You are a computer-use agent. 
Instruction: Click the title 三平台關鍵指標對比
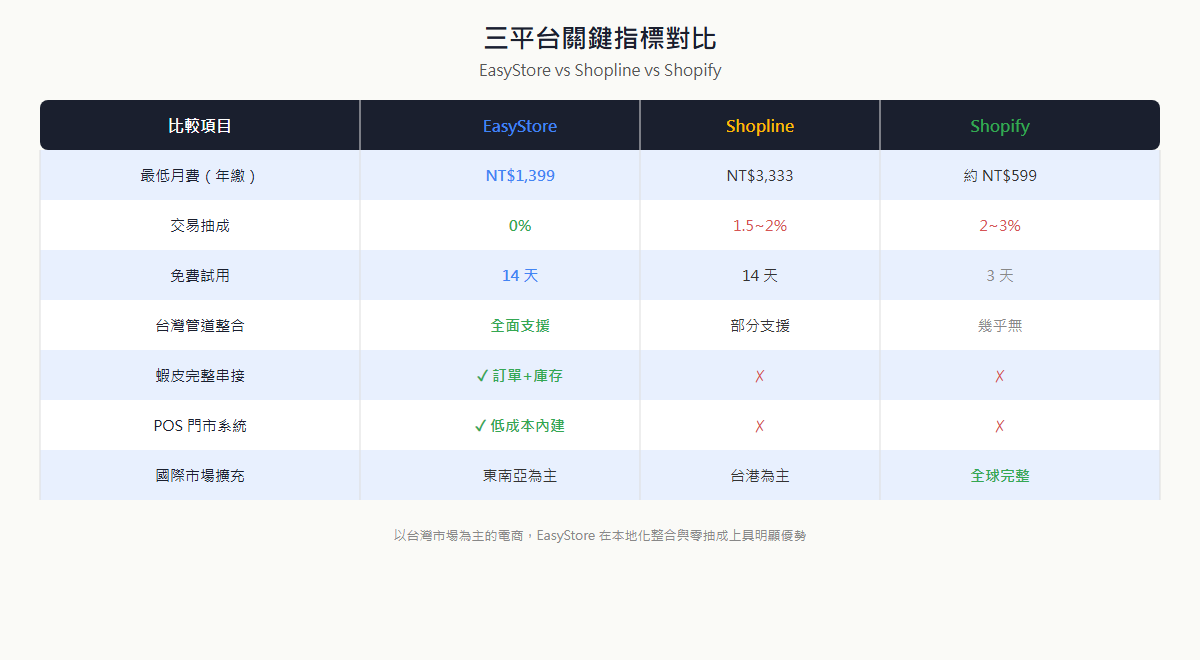pyautogui.click(x=600, y=39)
